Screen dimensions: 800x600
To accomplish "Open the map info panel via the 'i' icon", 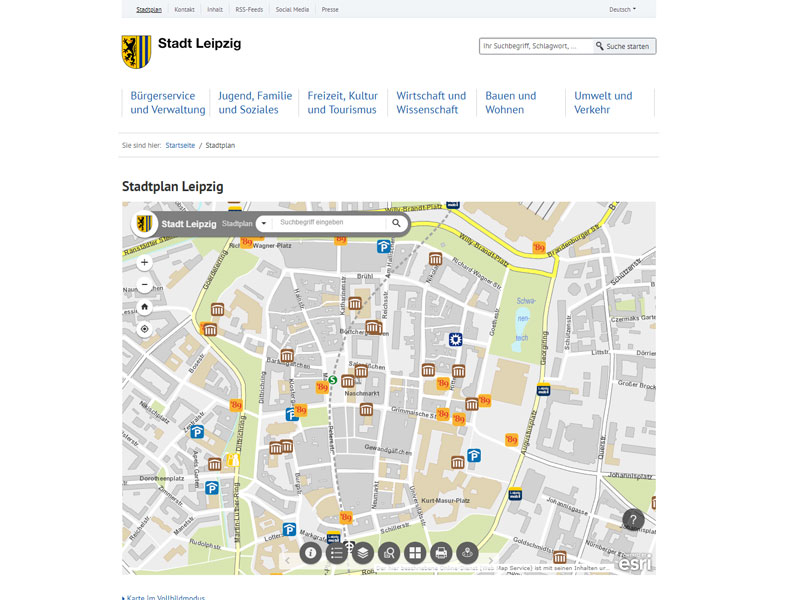I will pyautogui.click(x=311, y=553).
